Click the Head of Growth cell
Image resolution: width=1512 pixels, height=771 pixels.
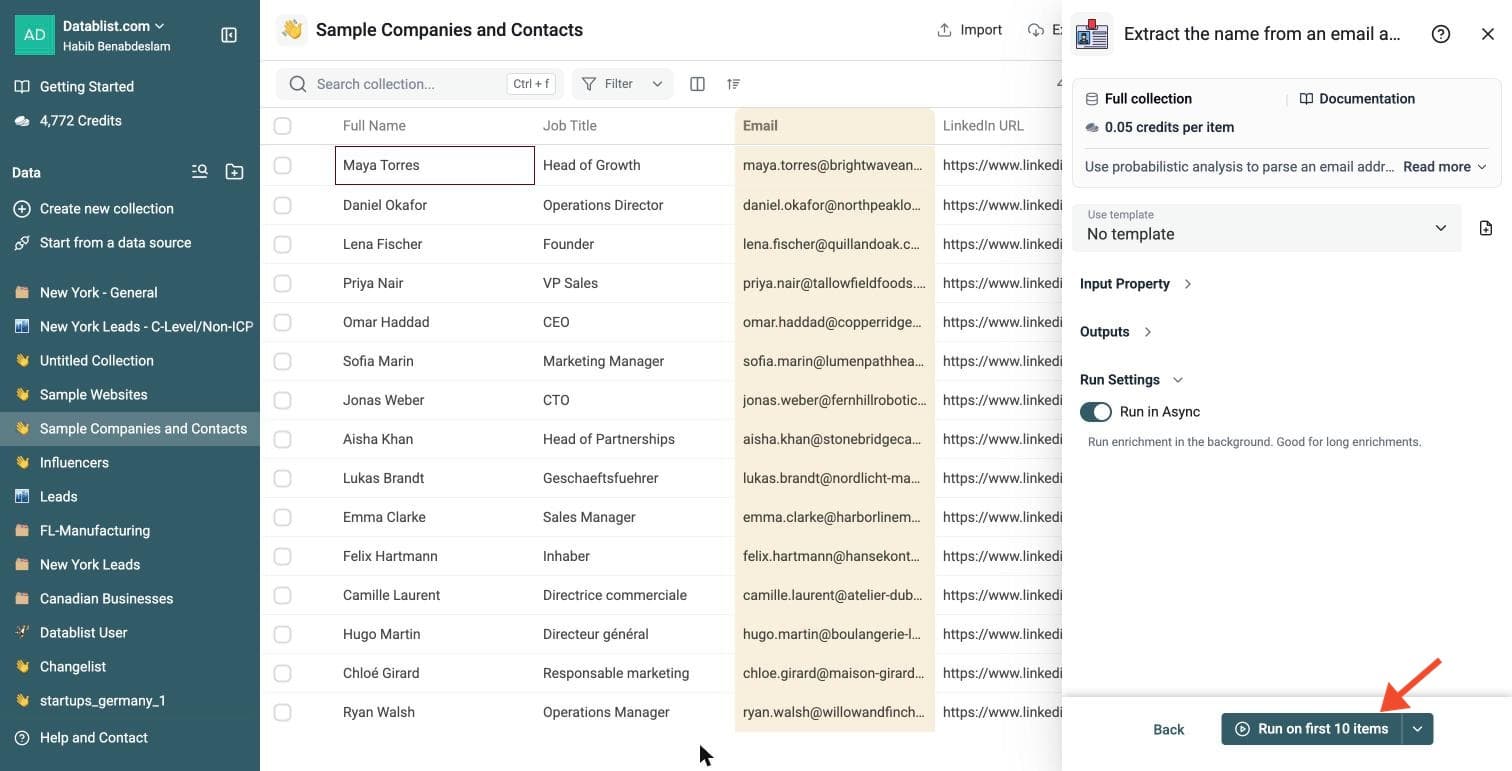pyautogui.click(x=634, y=165)
